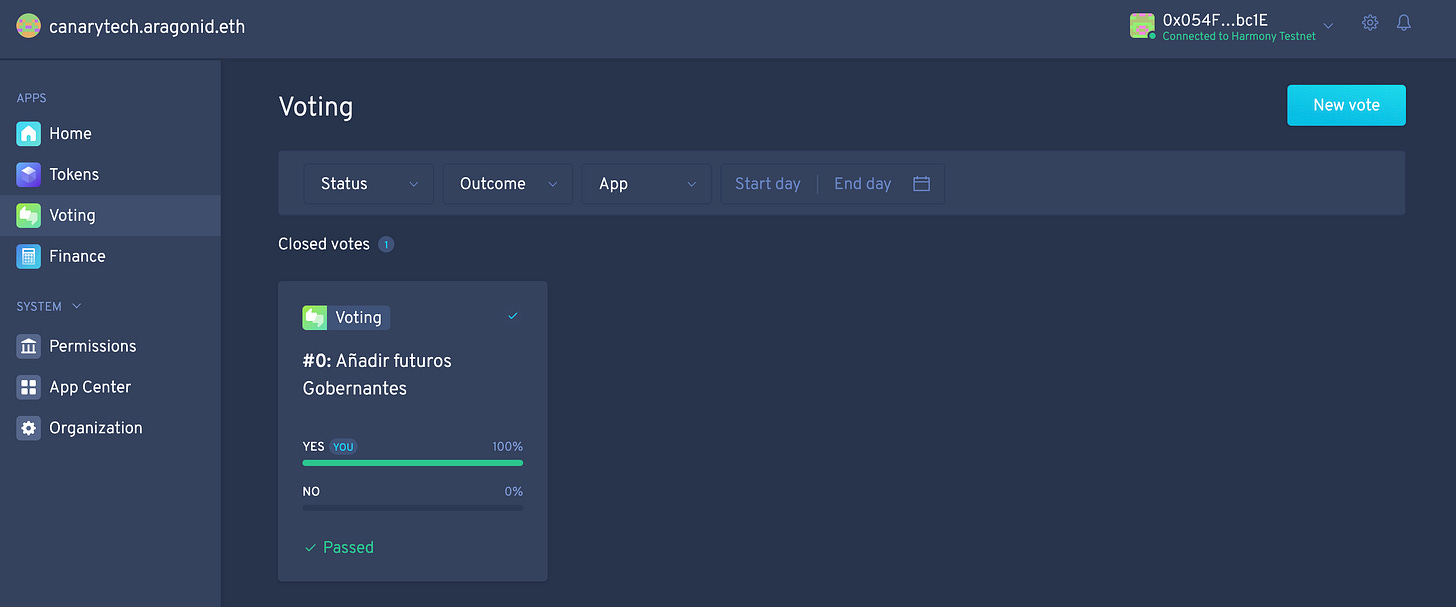
Task: Open global settings gear in header
Action: (x=1370, y=23)
